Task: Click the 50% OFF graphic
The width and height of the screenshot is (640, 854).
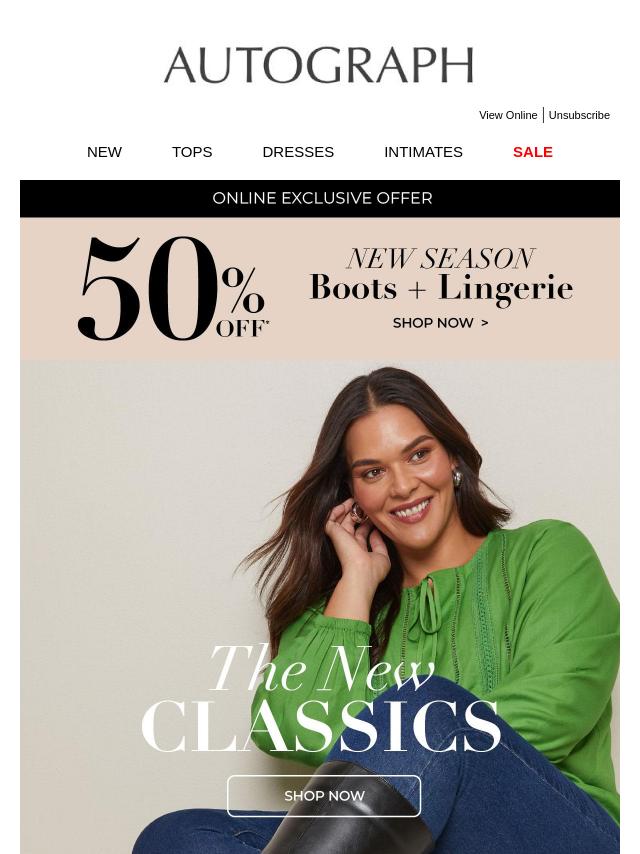Action: point(173,289)
